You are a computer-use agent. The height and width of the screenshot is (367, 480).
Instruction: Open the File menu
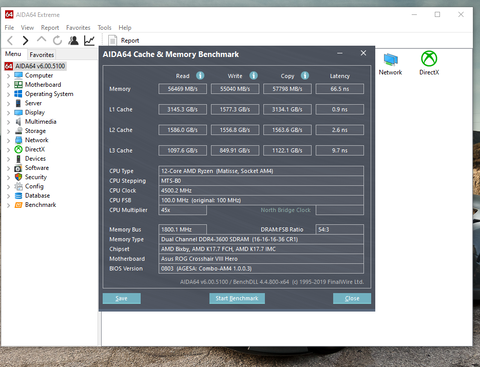click(9, 28)
